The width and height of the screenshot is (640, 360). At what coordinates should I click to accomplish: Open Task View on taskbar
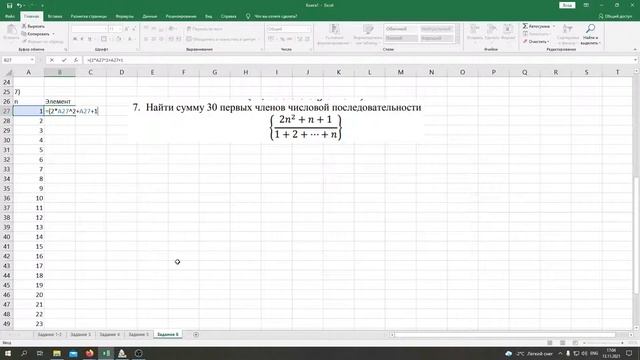(40, 353)
